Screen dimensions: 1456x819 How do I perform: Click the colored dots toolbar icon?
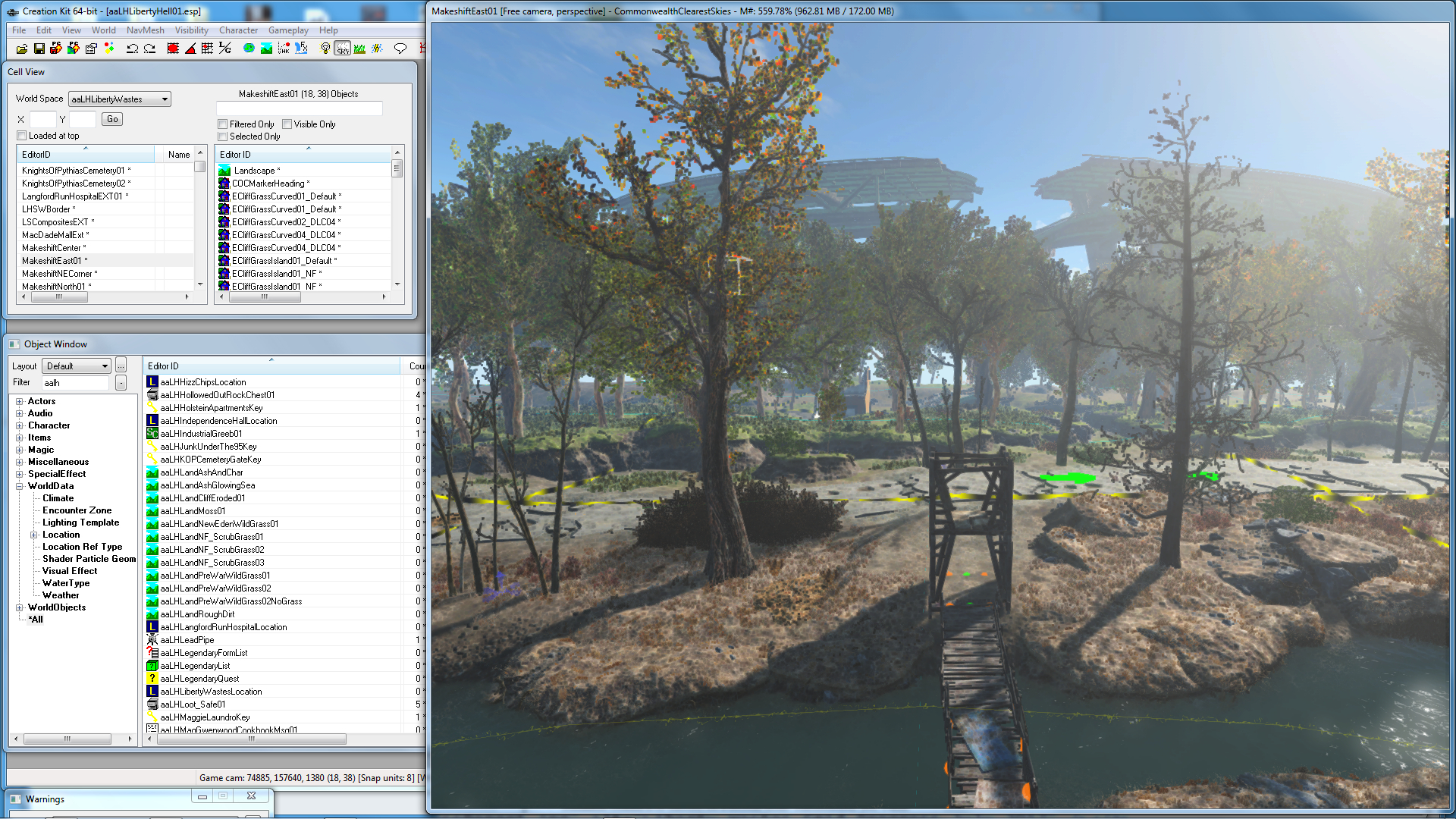[x=109, y=49]
